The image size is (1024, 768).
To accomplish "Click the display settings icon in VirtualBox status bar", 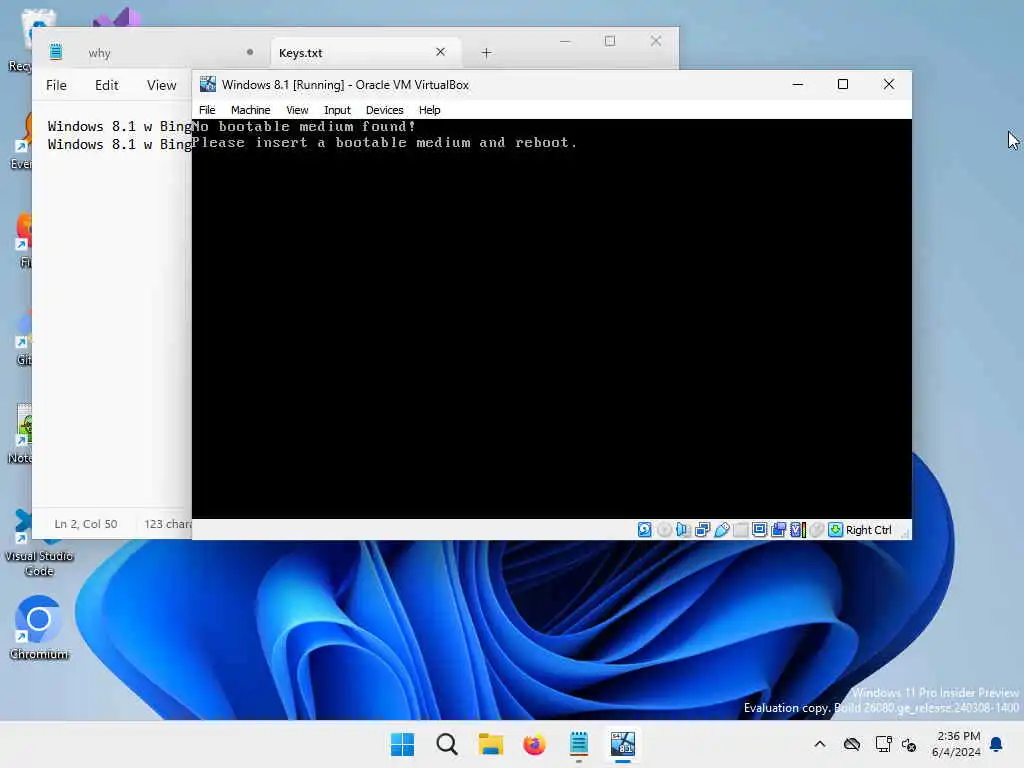I will tap(760, 530).
